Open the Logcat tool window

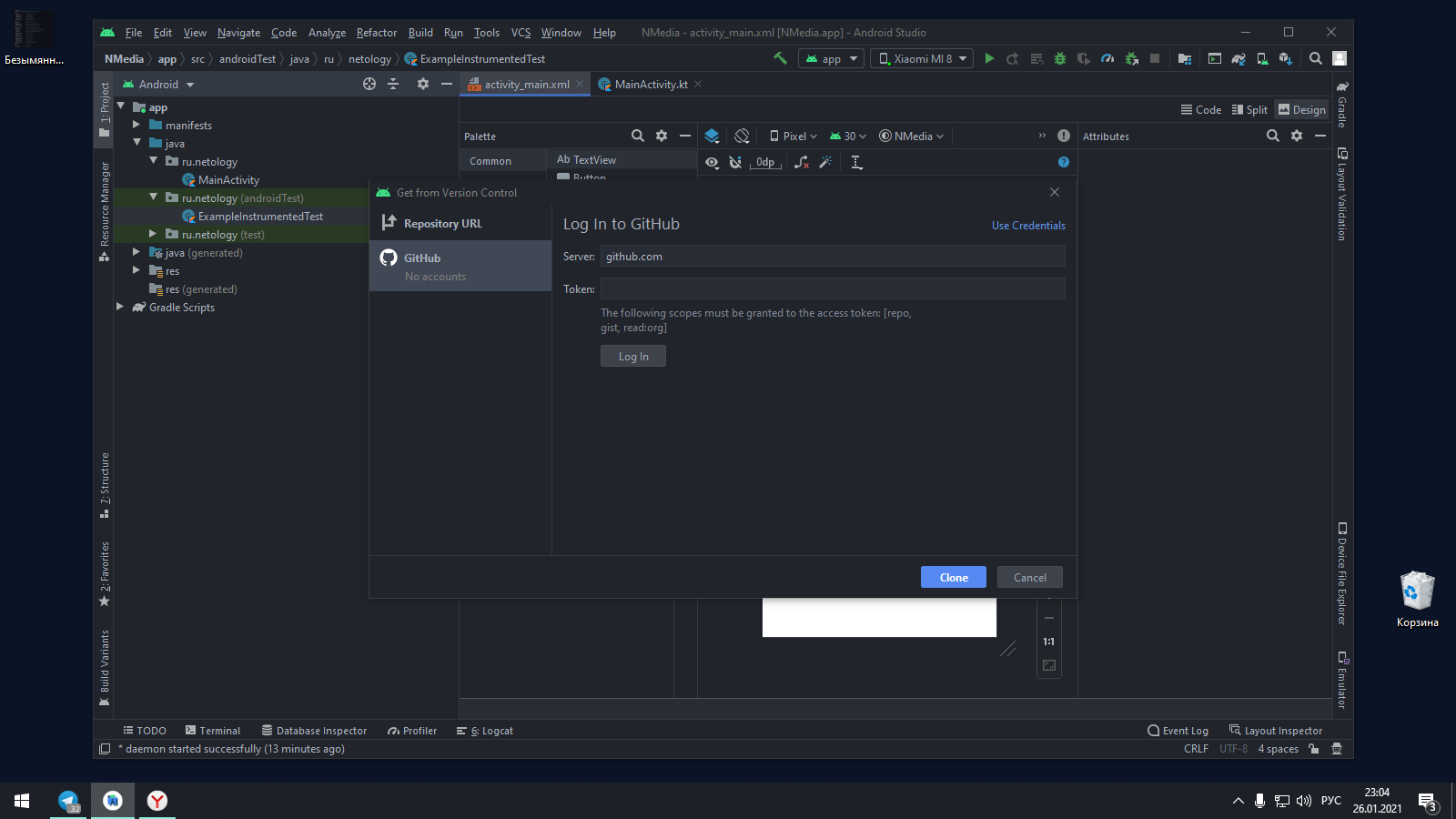[x=485, y=730]
